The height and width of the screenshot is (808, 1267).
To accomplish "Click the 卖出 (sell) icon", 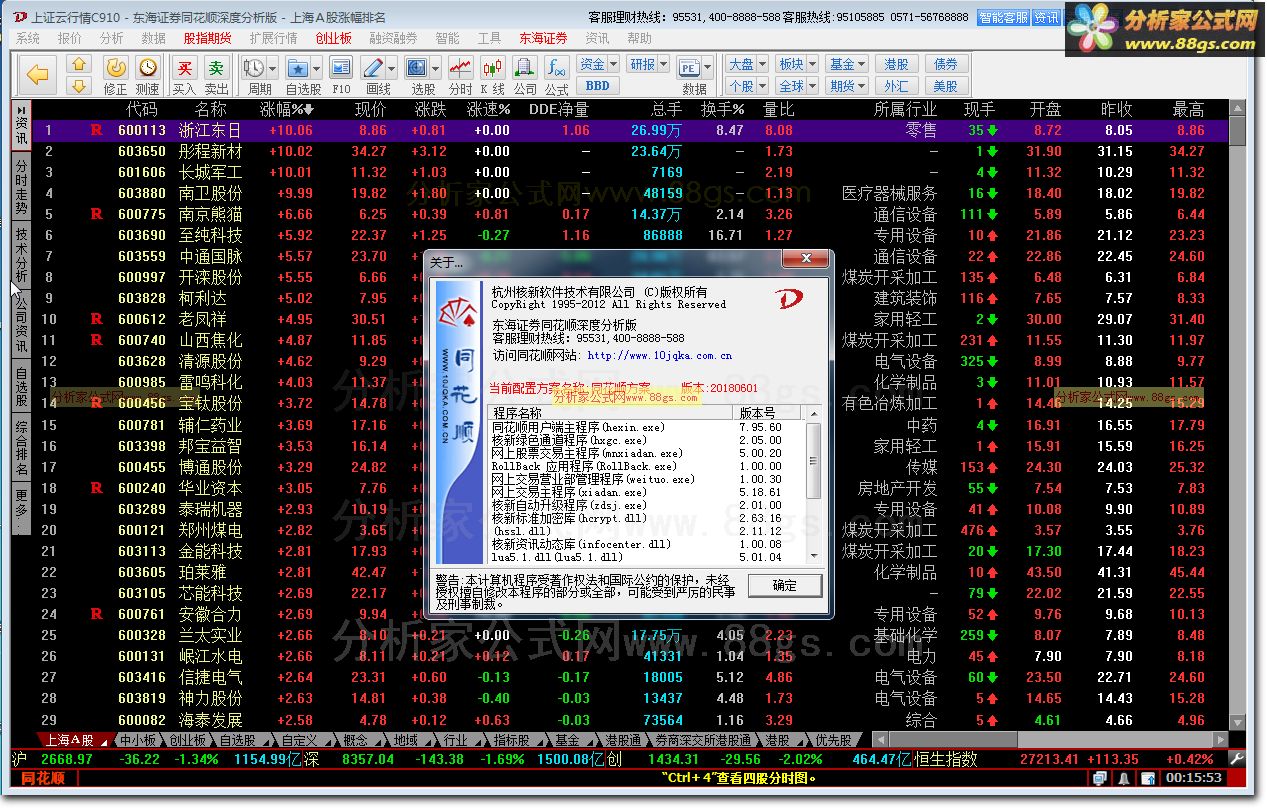I will pyautogui.click(x=216, y=68).
